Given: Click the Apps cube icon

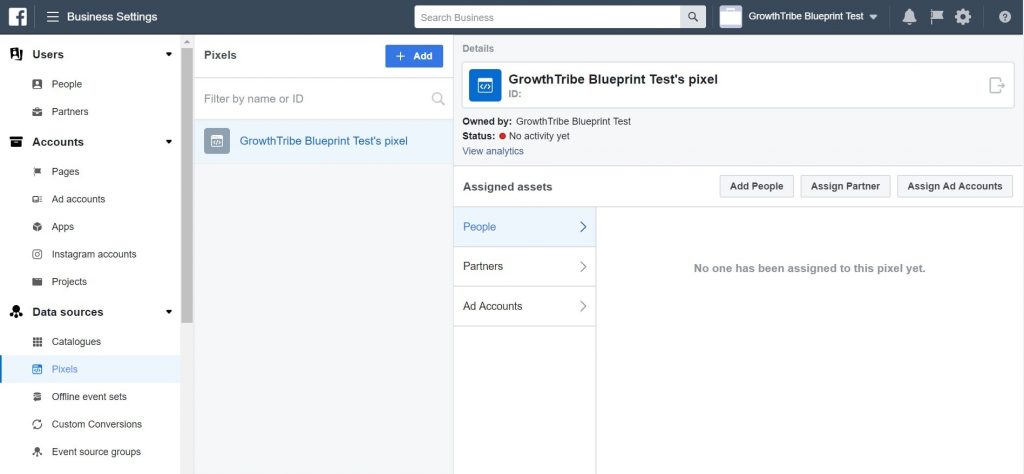Looking at the screenshot, I should tap(37, 227).
